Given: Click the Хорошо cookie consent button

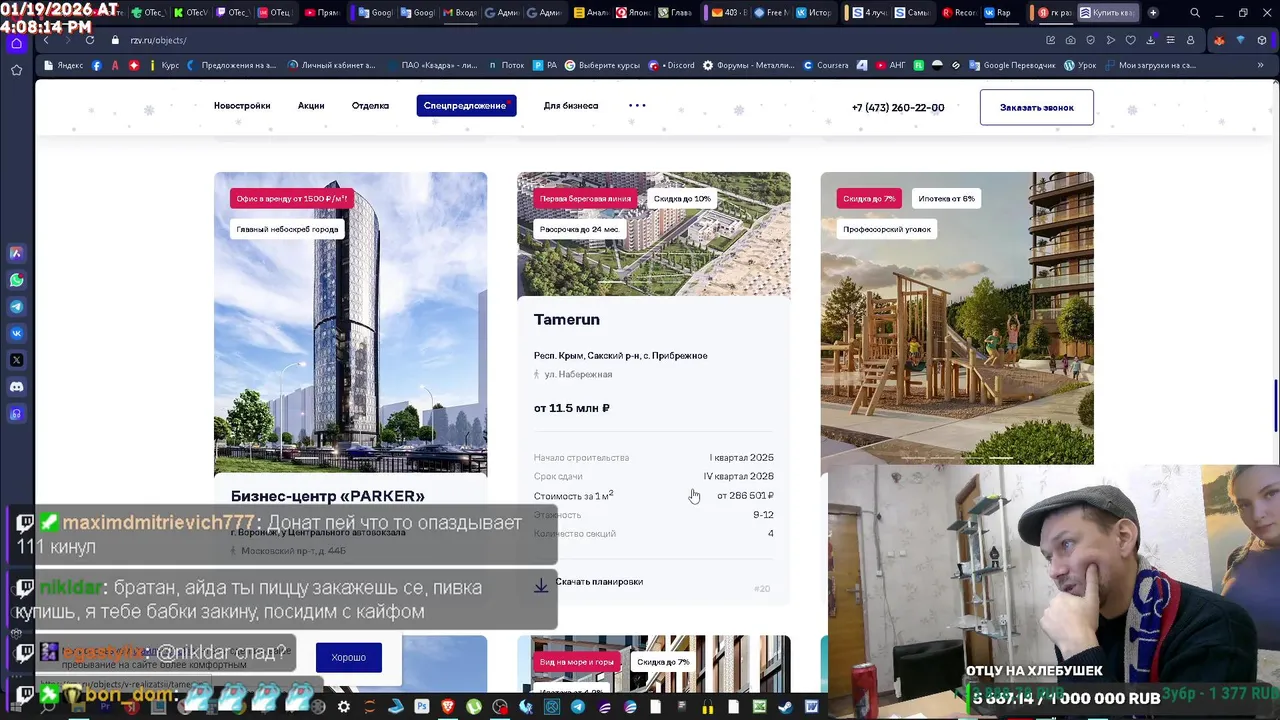Looking at the screenshot, I should pyautogui.click(x=349, y=657).
